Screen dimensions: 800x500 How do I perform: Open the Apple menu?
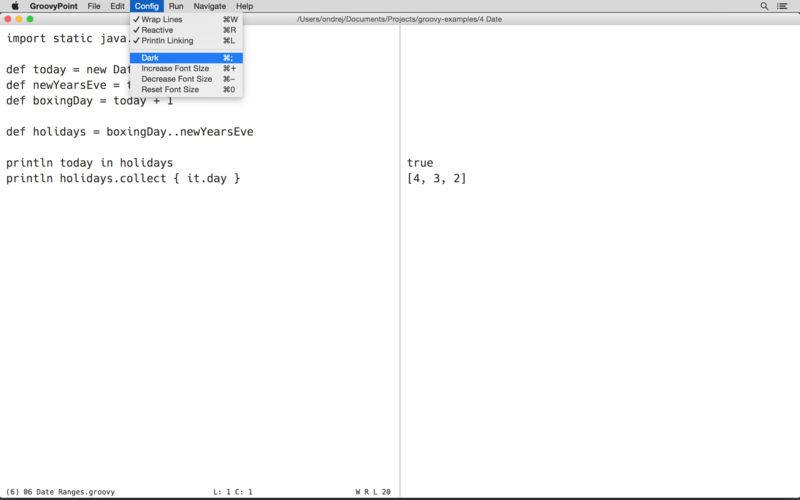[x=14, y=6]
